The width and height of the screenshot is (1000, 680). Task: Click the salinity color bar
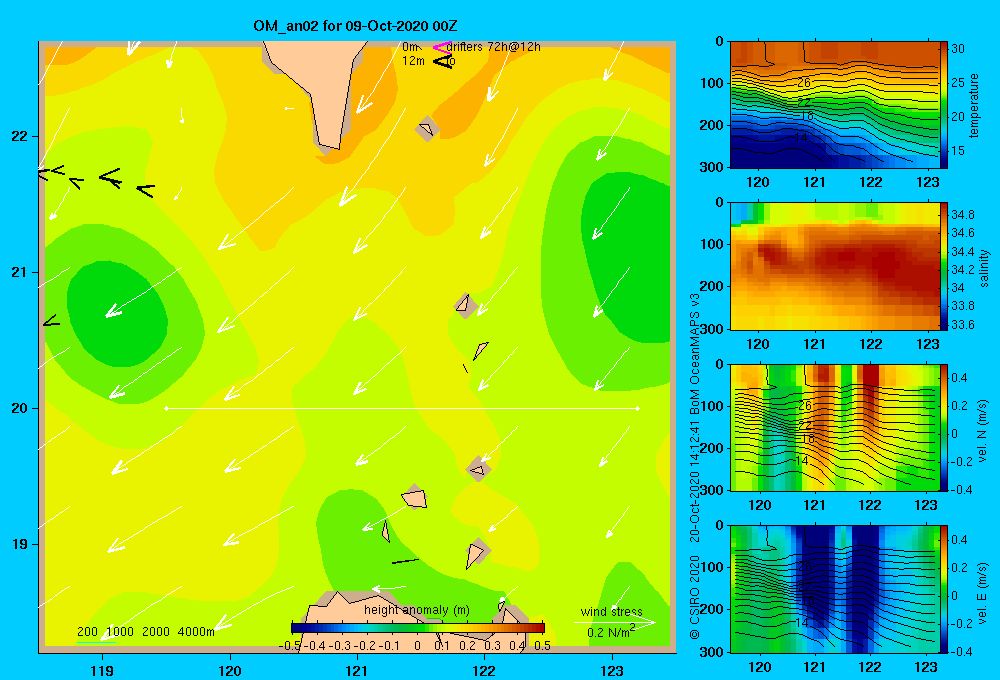(x=943, y=267)
